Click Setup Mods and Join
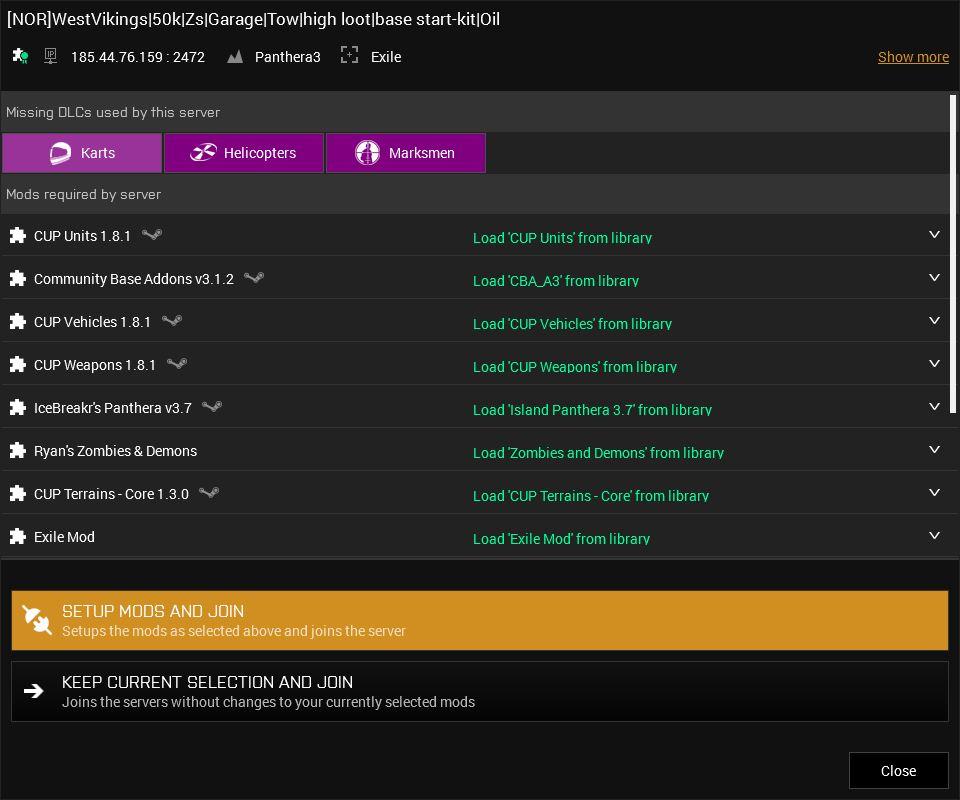 pyautogui.click(x=480, y=620)
